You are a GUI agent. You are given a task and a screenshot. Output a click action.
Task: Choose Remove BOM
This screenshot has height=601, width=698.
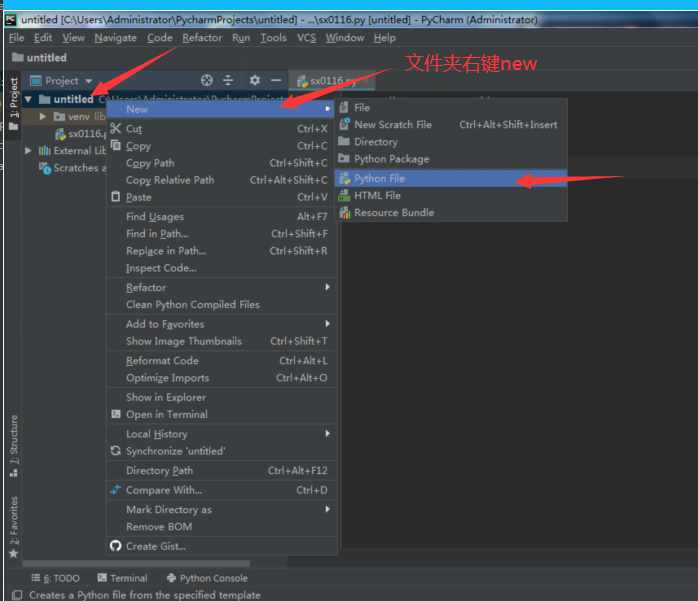(222, 527)
